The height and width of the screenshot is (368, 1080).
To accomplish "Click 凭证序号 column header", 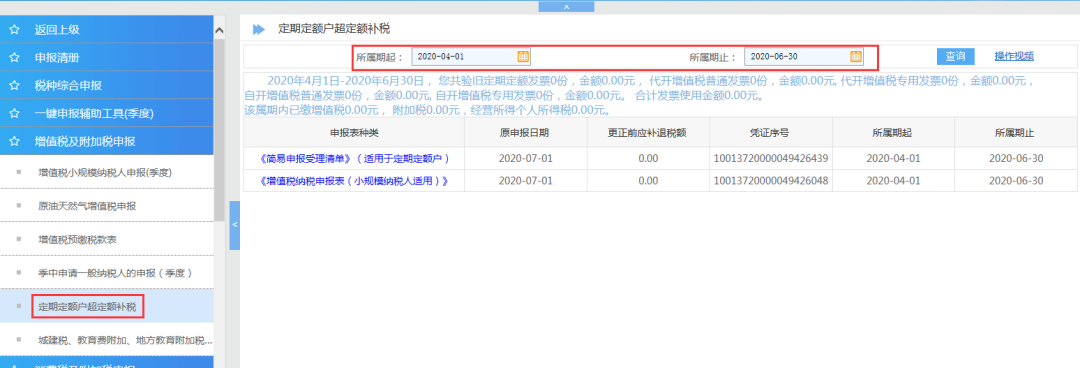I will click(x=770, y=132).
